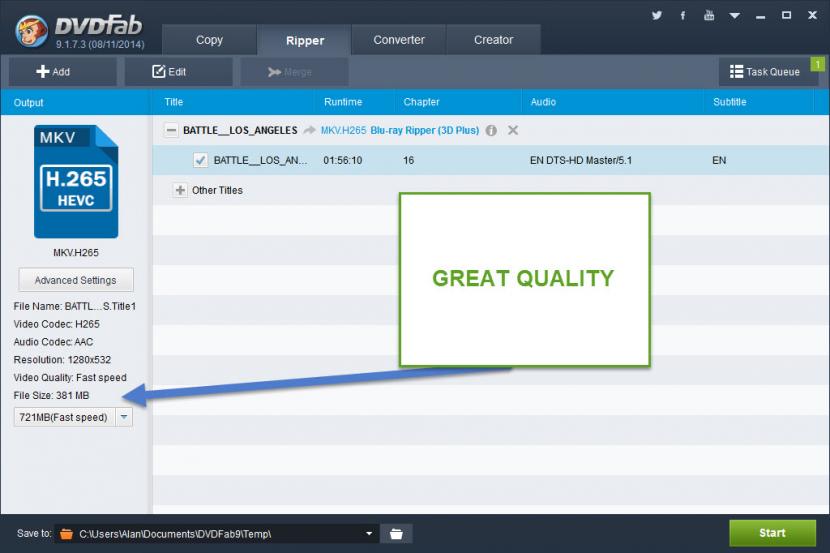Open the Save to path dropdown

(x=369, y=533)
